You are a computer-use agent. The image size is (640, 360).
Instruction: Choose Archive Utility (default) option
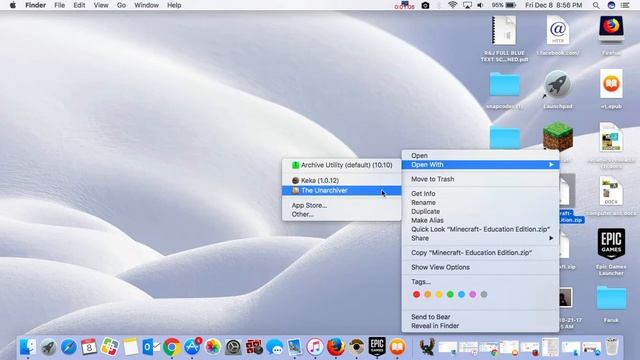(x=341, y=165)
